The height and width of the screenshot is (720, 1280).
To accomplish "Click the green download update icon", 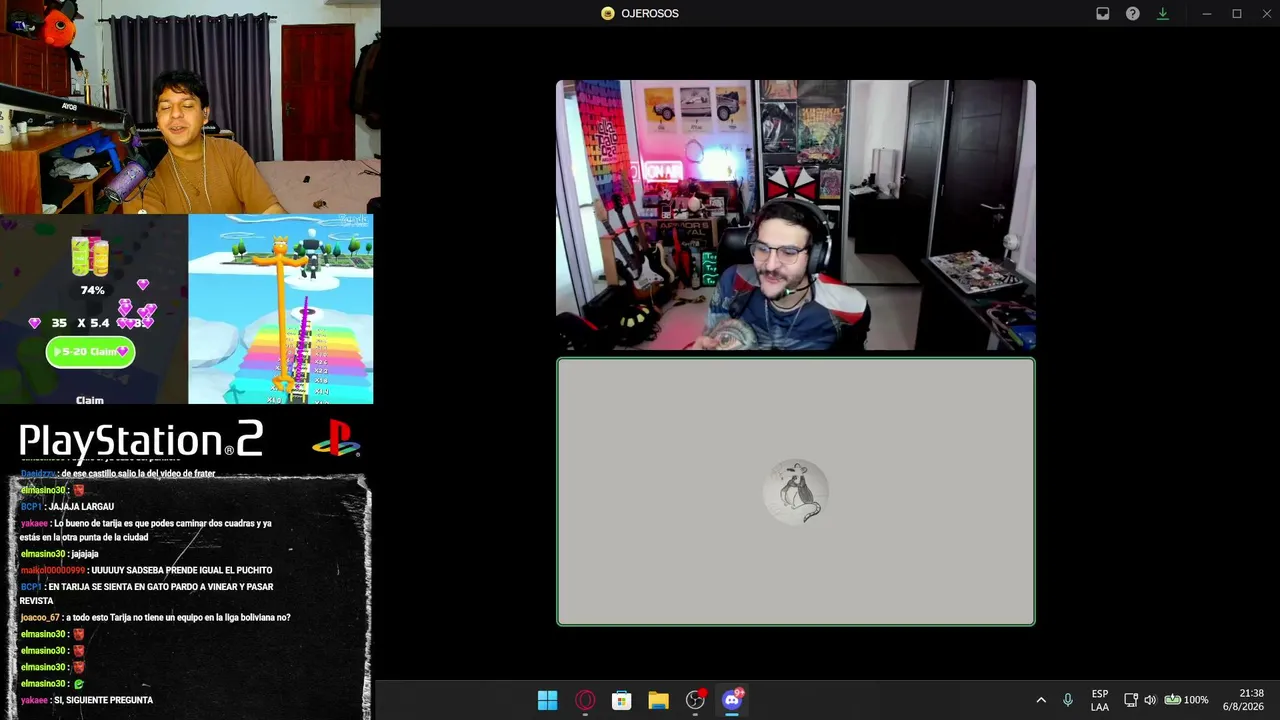I will point(1162,14).
